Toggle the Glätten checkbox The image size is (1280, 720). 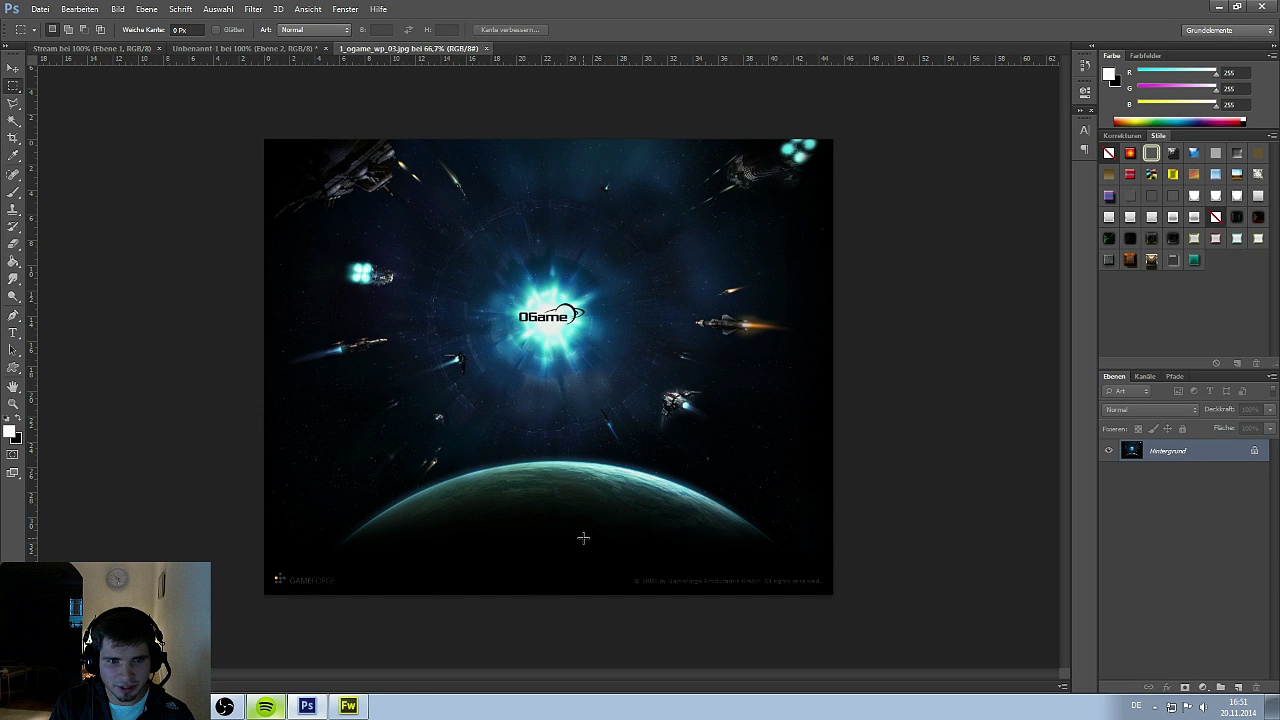pyautogui.click(x=216, y=30)
